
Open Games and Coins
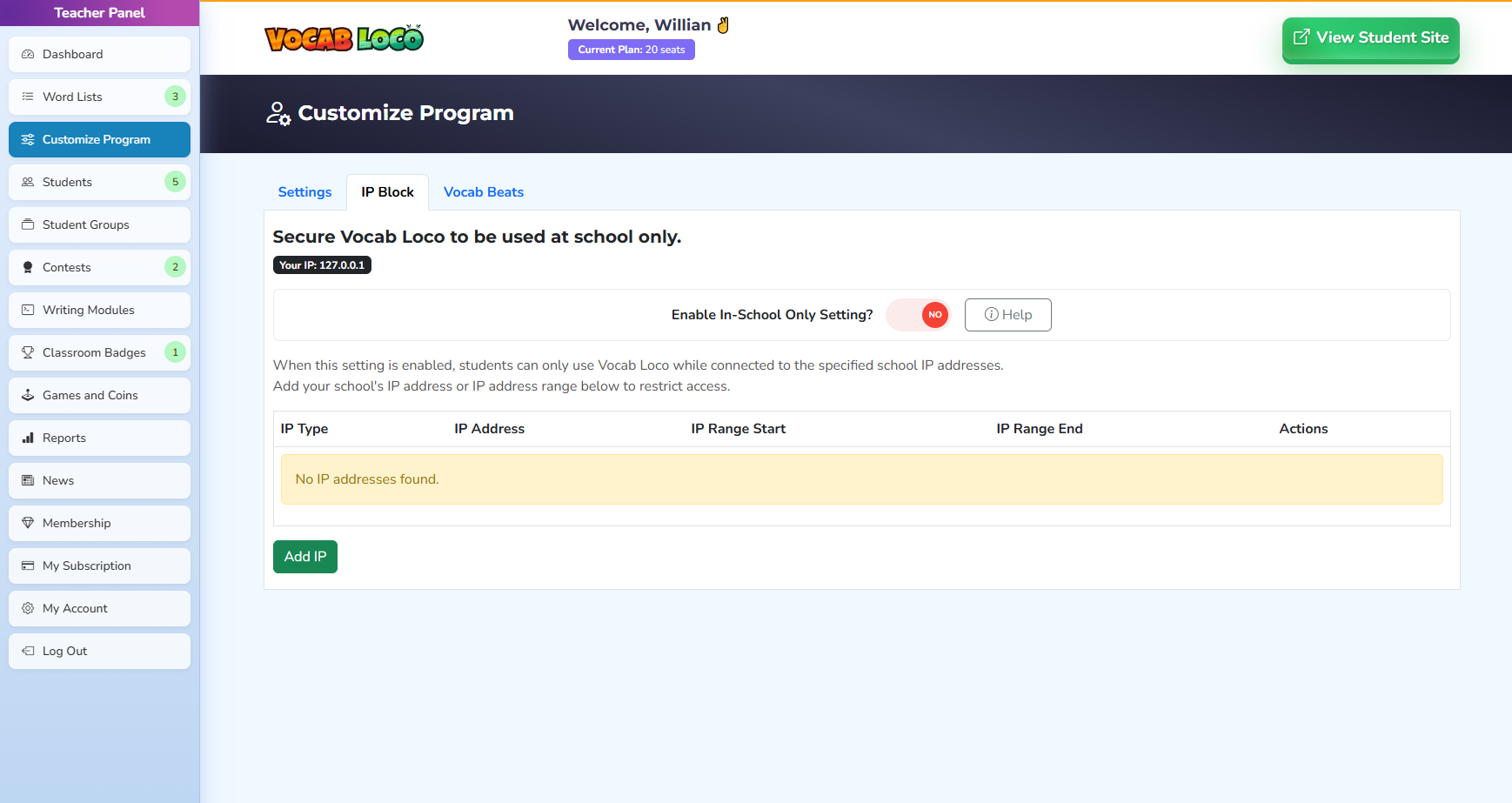coord(99,395)
